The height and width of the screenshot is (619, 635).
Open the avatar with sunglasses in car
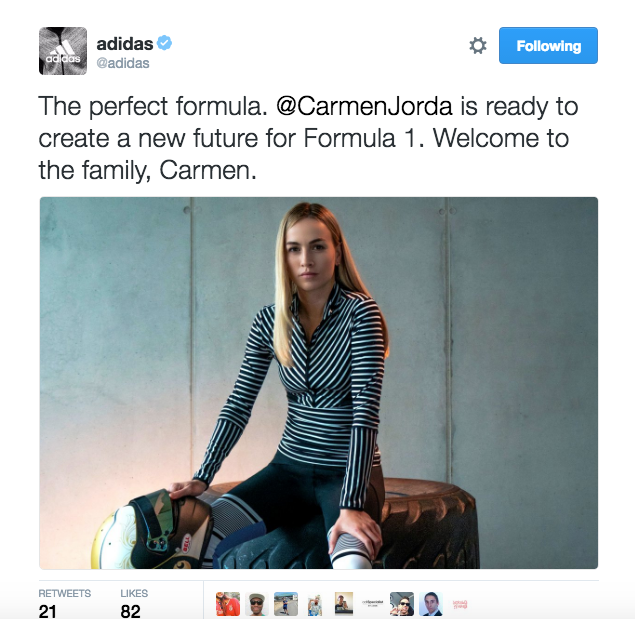click(402, 604)
